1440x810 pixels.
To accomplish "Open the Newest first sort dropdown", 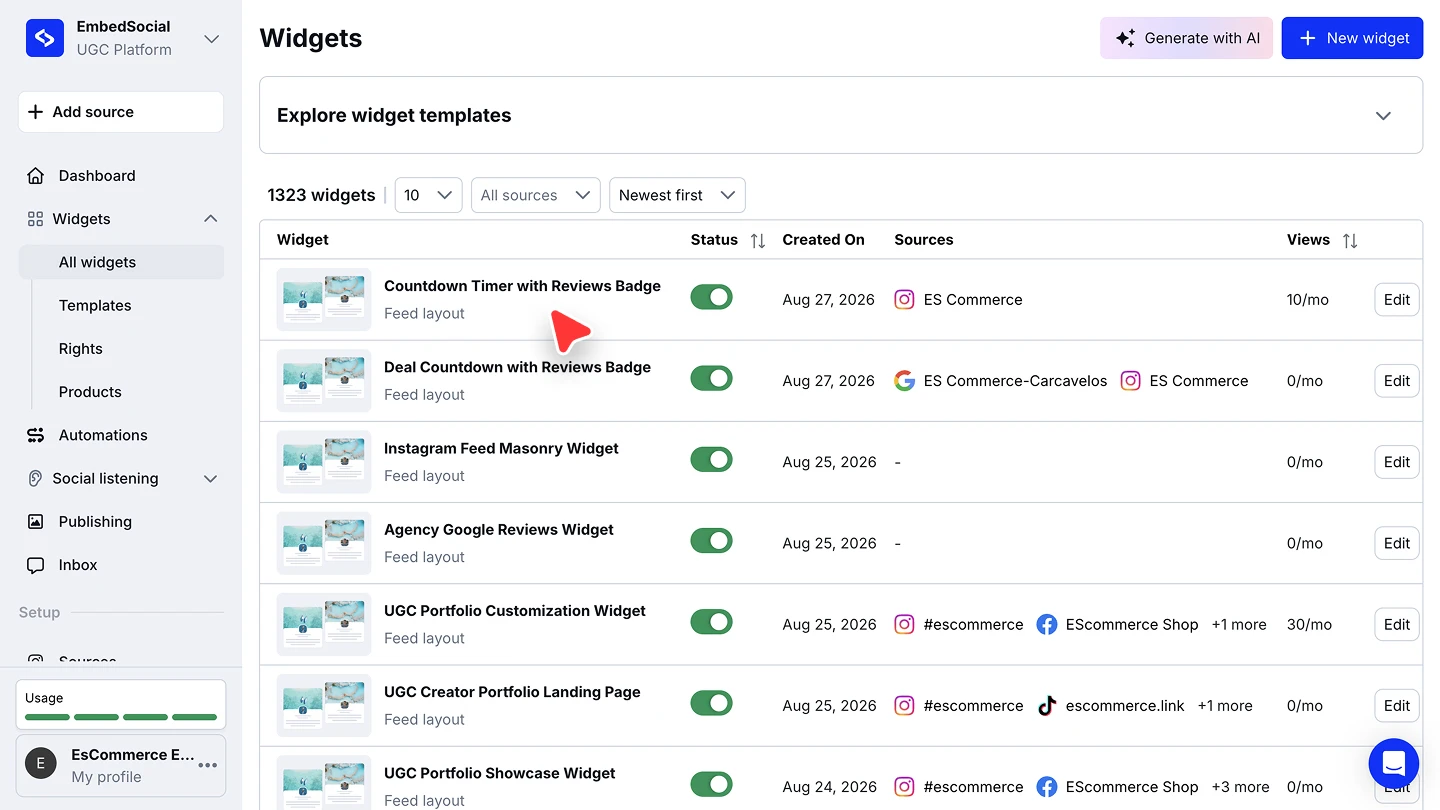I will pos(677,195).
